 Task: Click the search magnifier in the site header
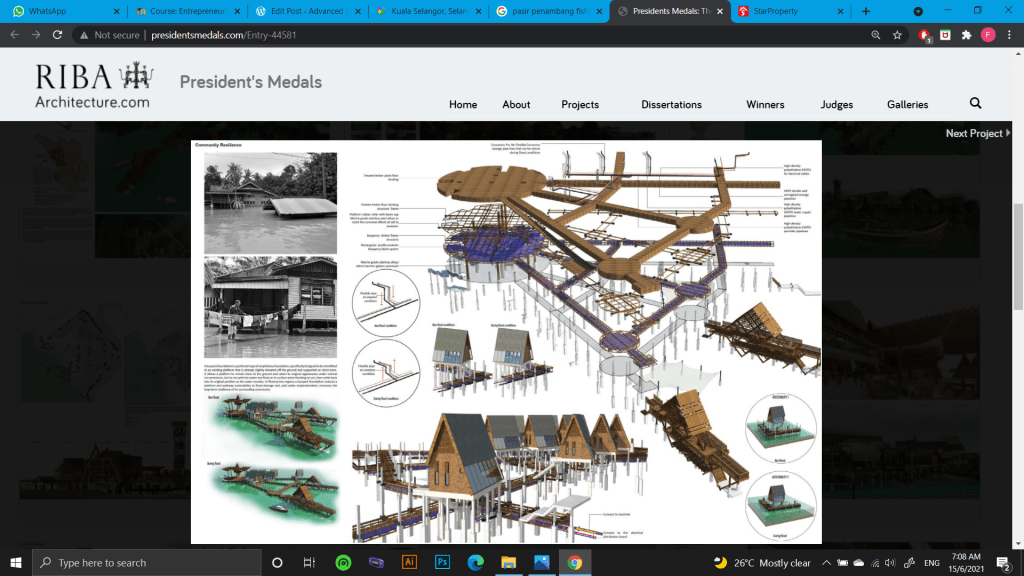pos(975,103)
